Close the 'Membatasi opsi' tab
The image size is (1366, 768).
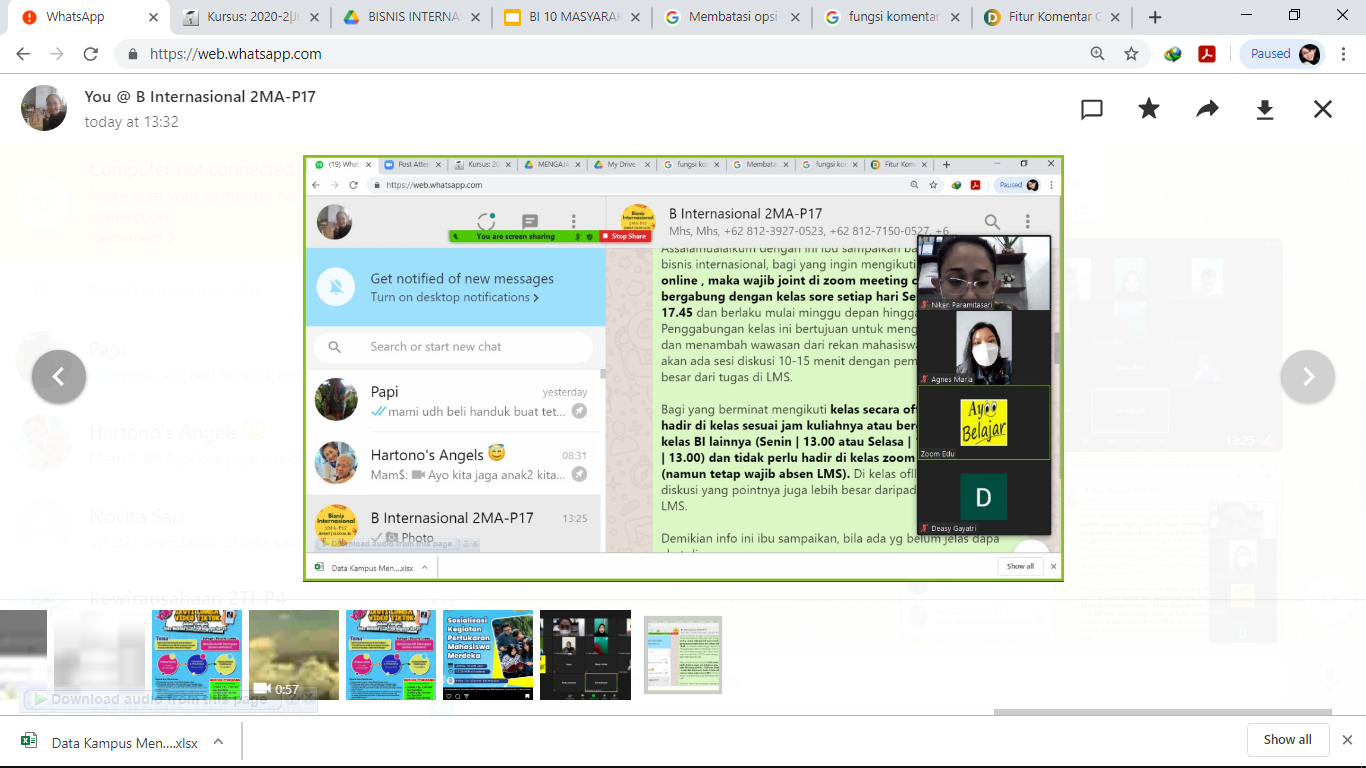pyautogui.click(x=793, y=17)
